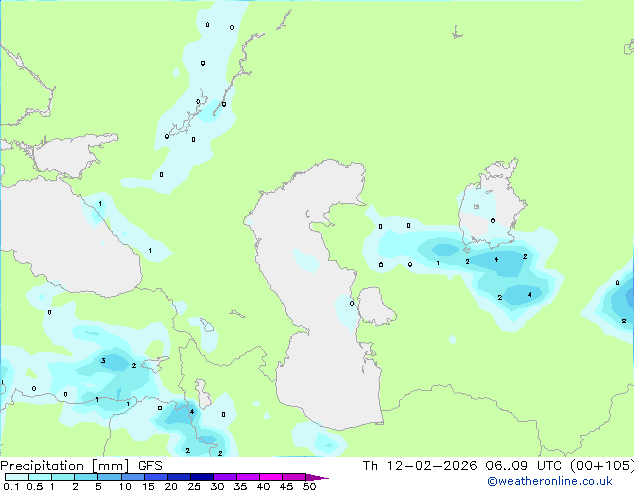The height and width of the screenshot is (490, 634).
Task: Click the 'Th 12-02-2026' date text
Action: point(420,466)
